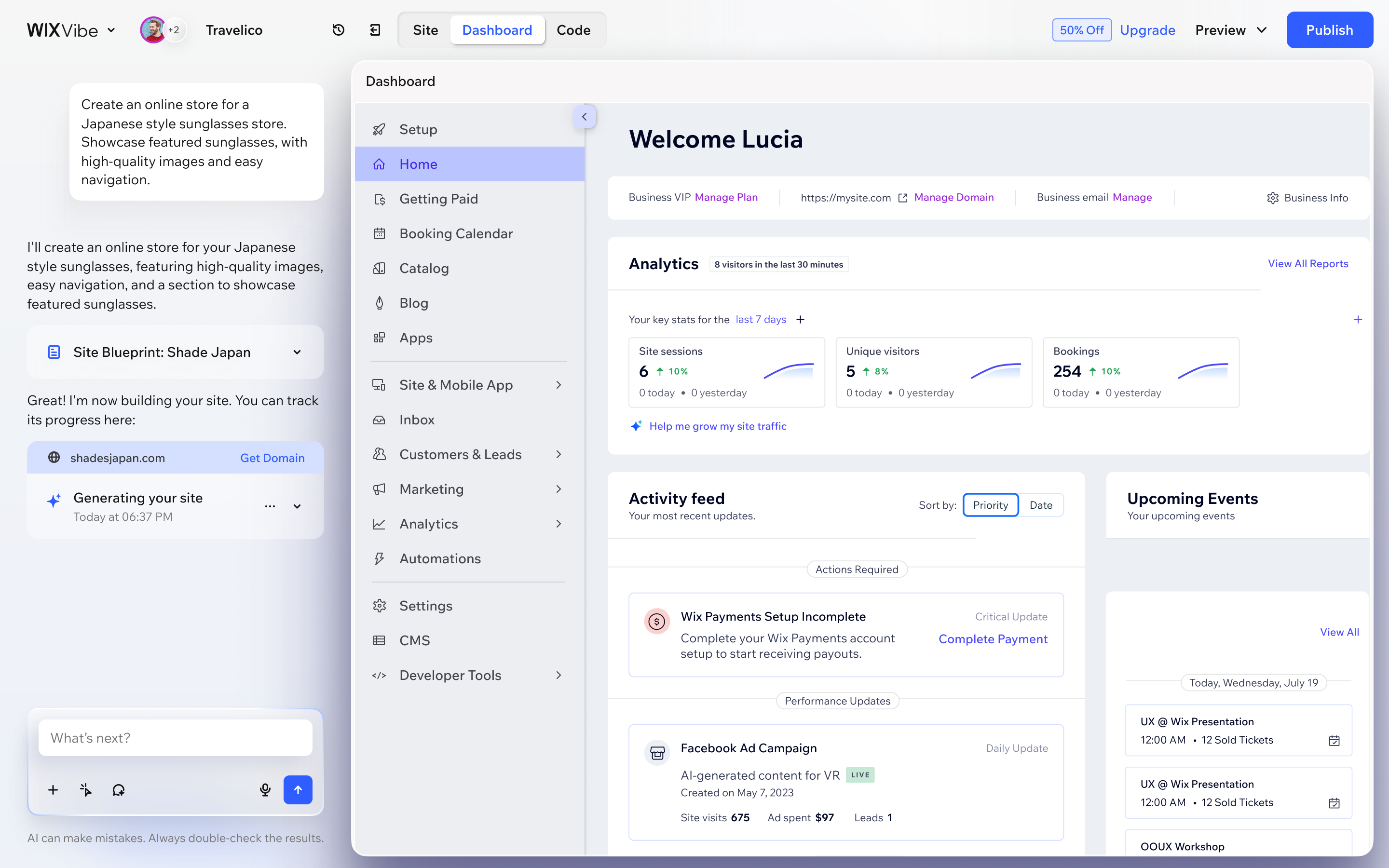
Task: Expand Developer Tools submenu
Action: click(558, 675)
